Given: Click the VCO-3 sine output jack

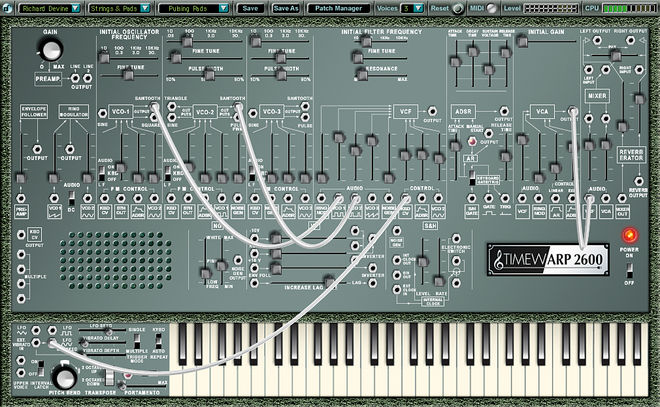Looking at the screenshot, I should (x=253, y=113).
